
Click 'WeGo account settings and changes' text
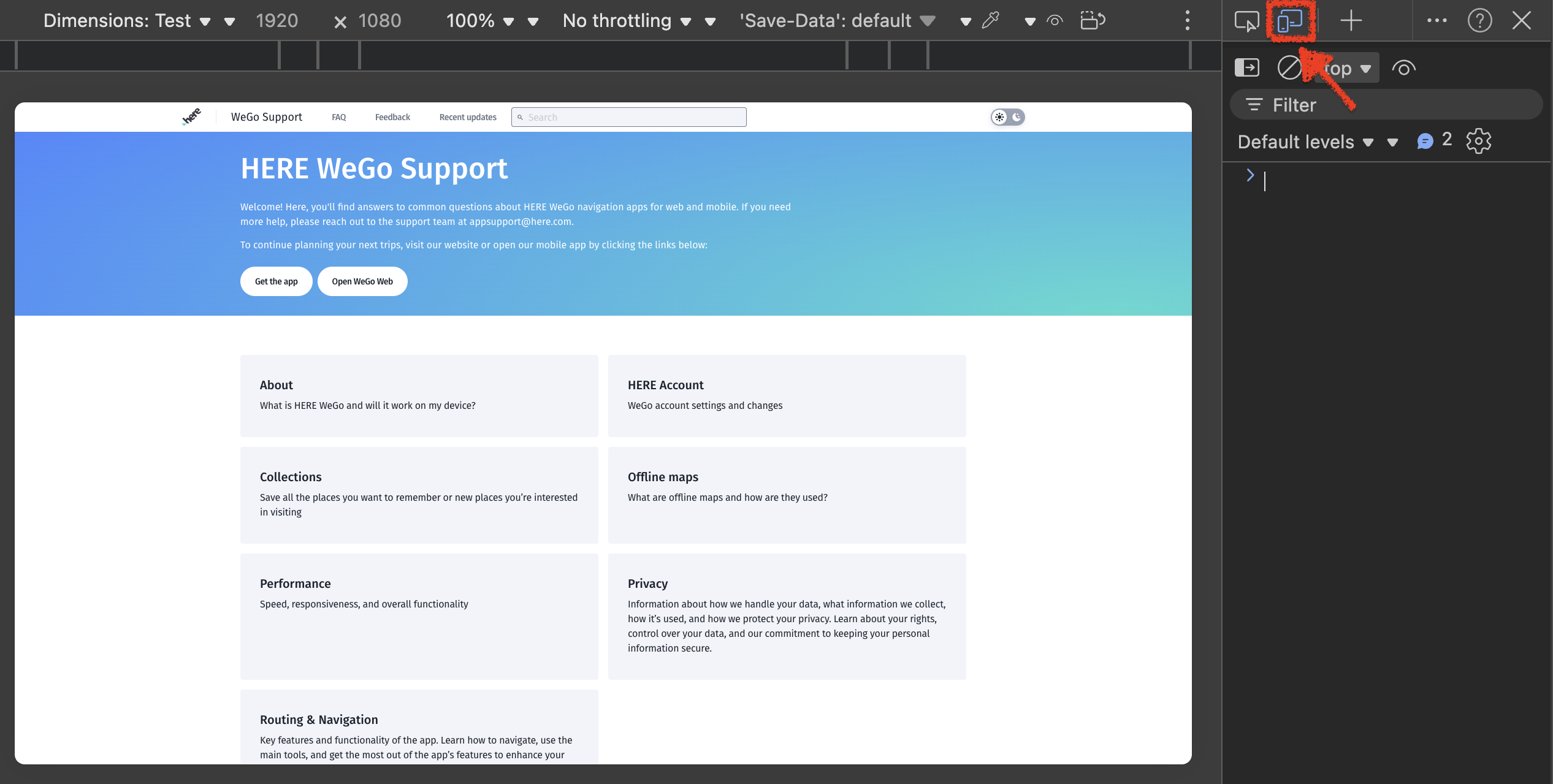(705, 405)
